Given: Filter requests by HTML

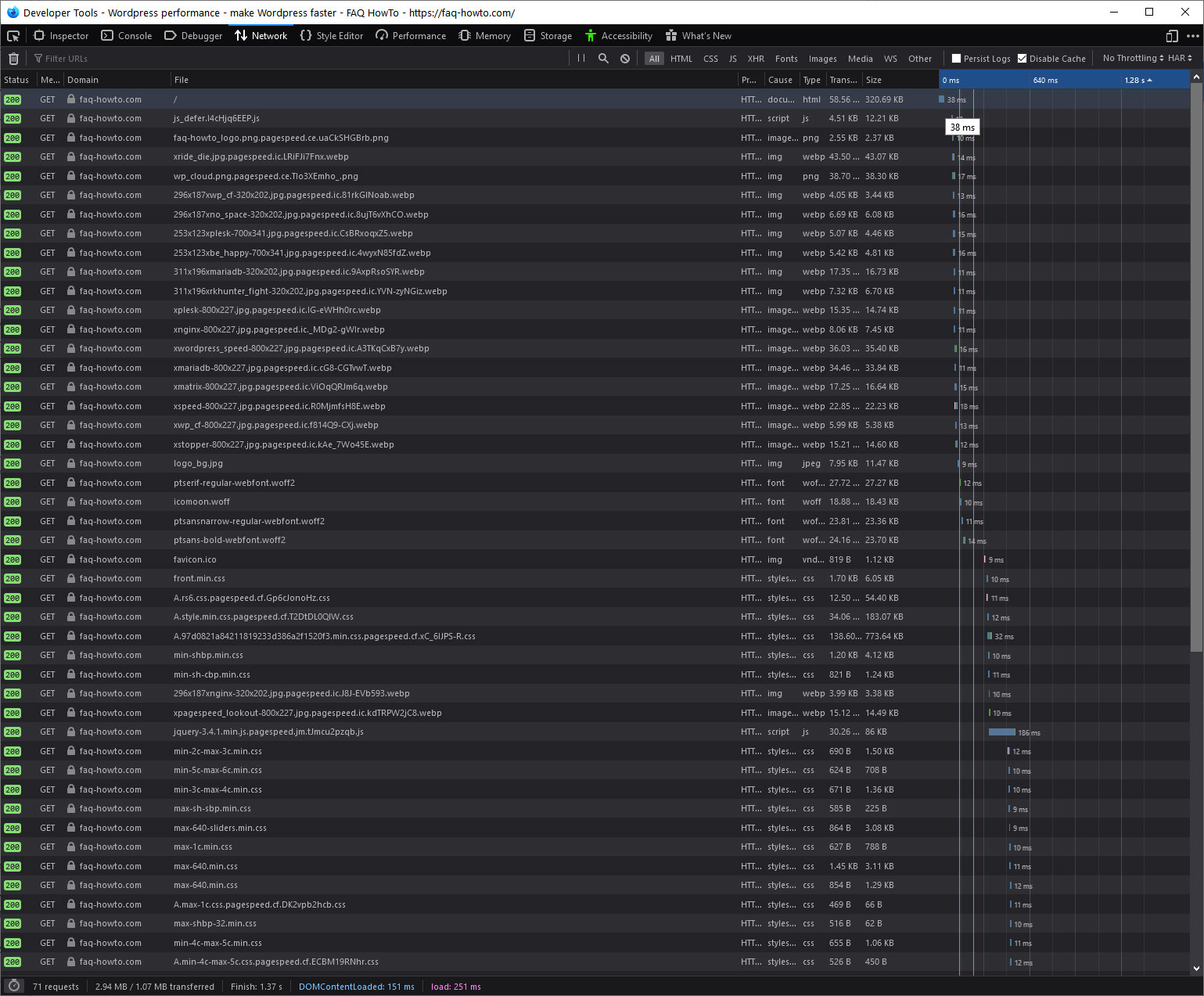Looking at the screenshot, I should tap(681, 59).
